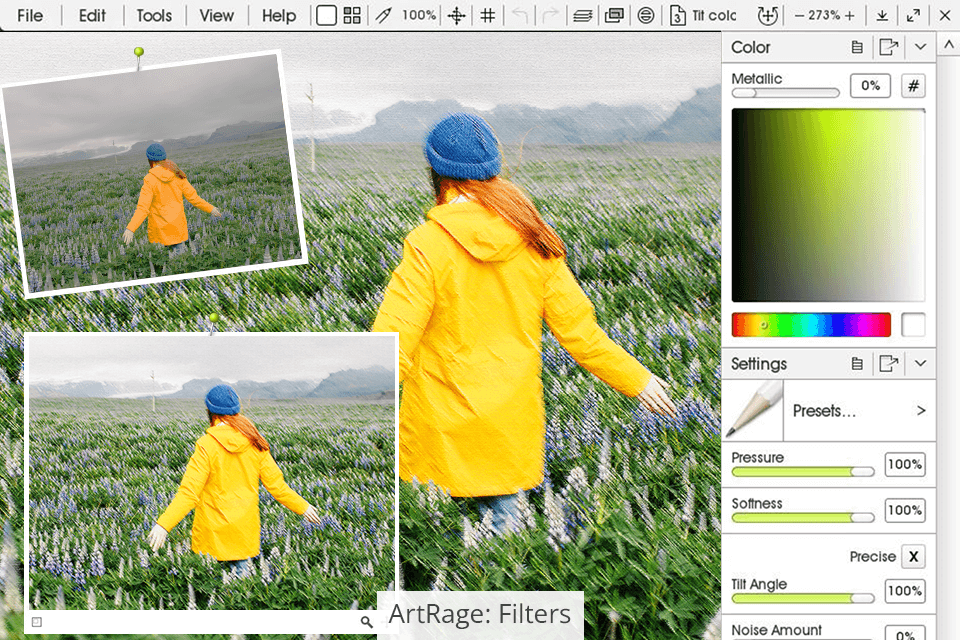
Task: Adjust the Tilt Angle slider
Action: coord(803,598)
